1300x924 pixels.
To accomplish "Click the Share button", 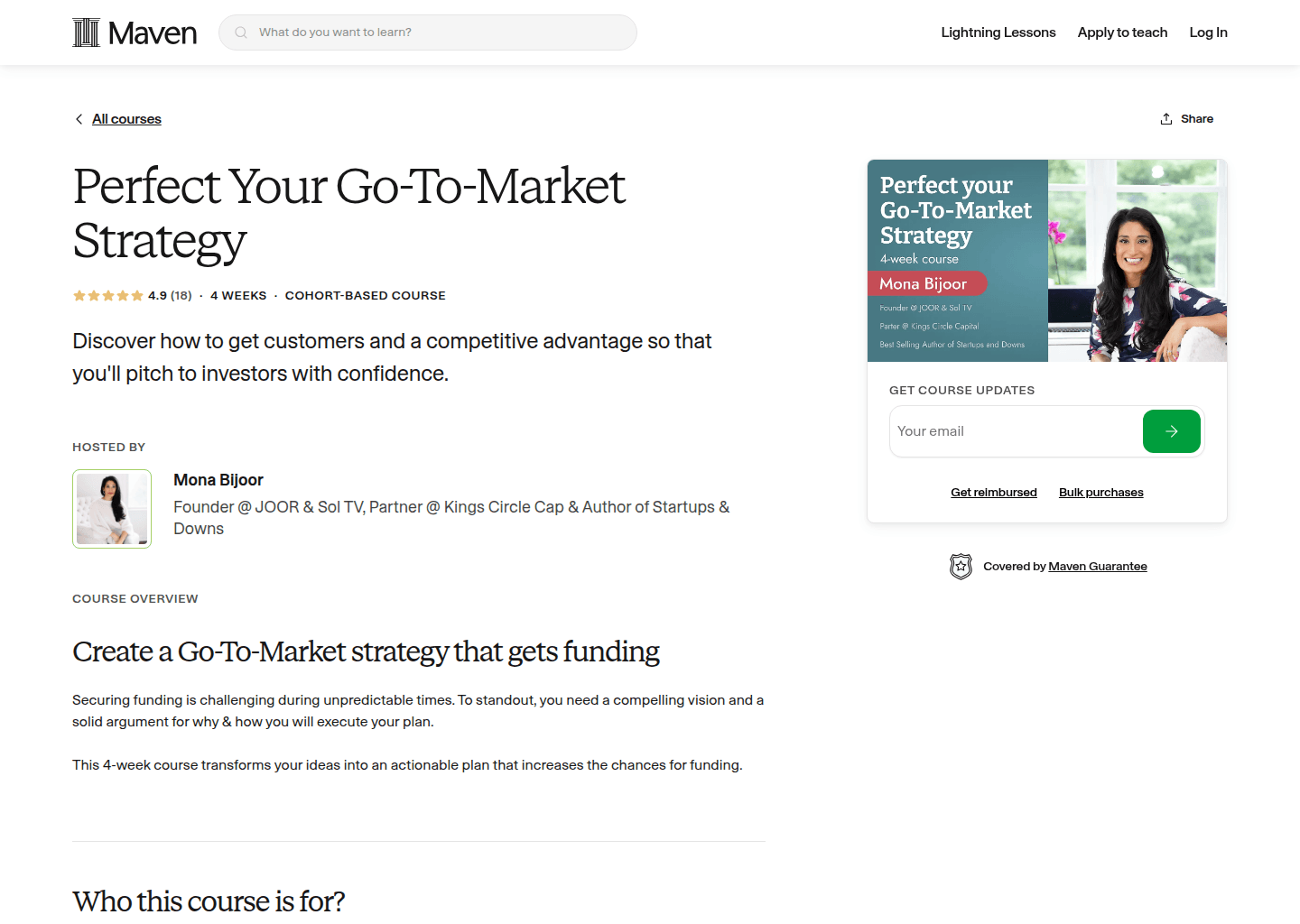I will pyautogui.click(x=1198, y=118).
